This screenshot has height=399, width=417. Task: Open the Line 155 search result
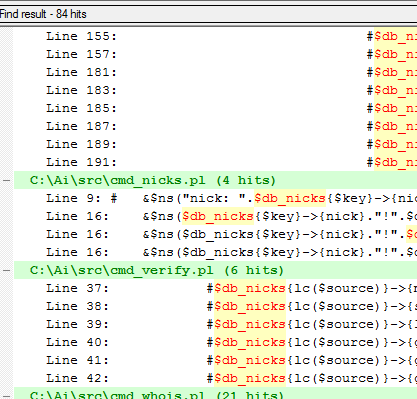click(x=215, y=36)
